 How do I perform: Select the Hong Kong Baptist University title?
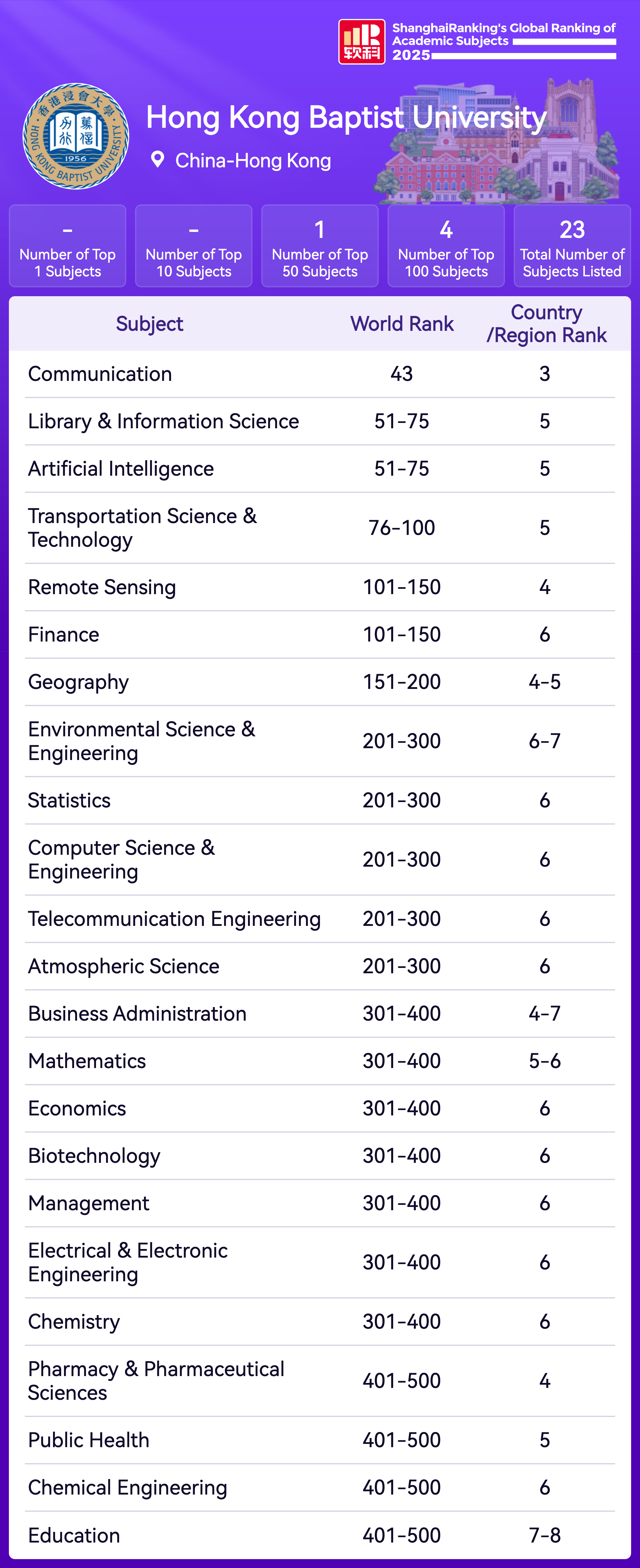(346, 118)
